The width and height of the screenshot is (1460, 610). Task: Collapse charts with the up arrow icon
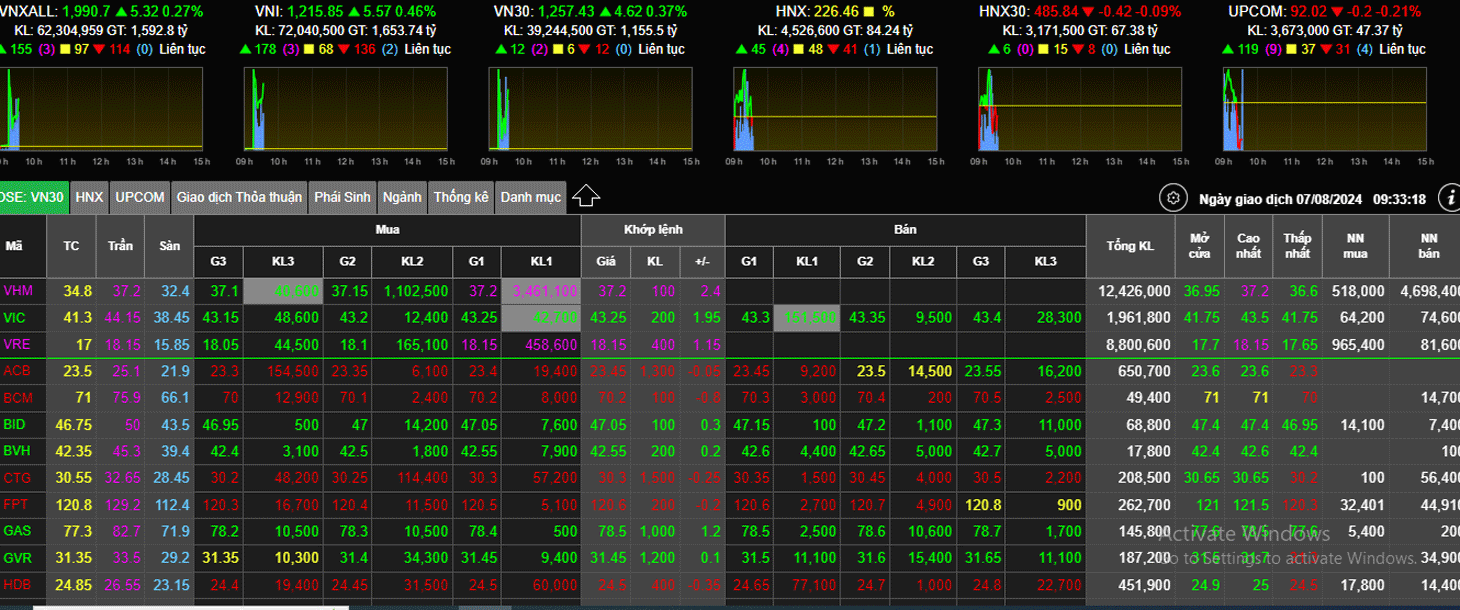tap(586, 197)
